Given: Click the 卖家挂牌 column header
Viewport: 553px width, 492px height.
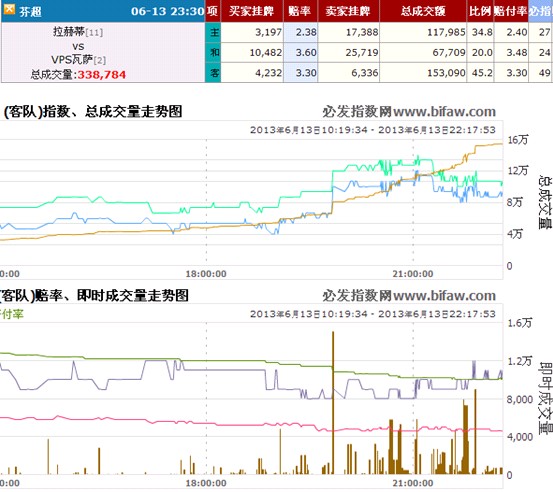Looking at the screenshot, I should pos(348,11).
